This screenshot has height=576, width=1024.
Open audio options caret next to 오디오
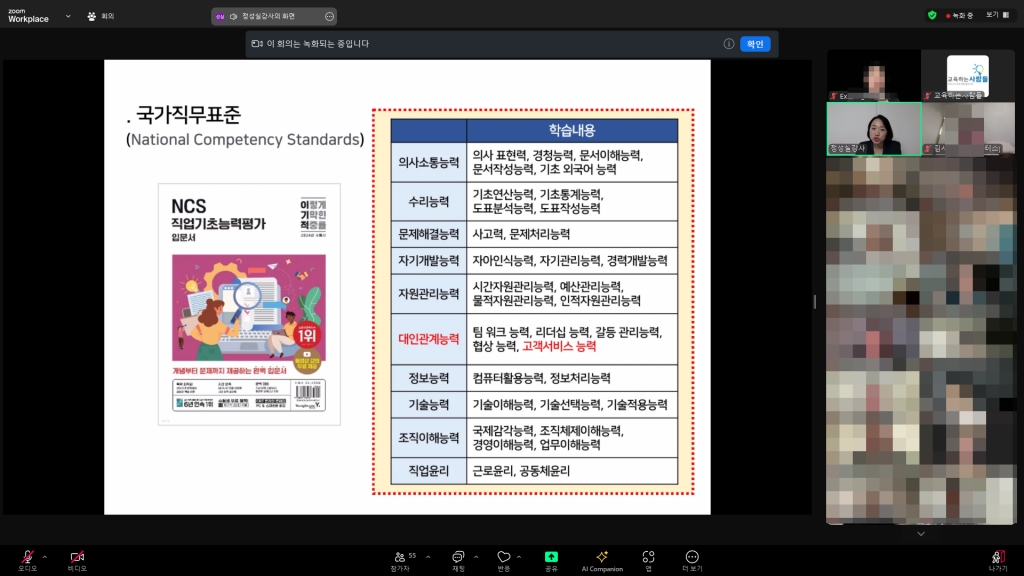(x=44, y=557)
